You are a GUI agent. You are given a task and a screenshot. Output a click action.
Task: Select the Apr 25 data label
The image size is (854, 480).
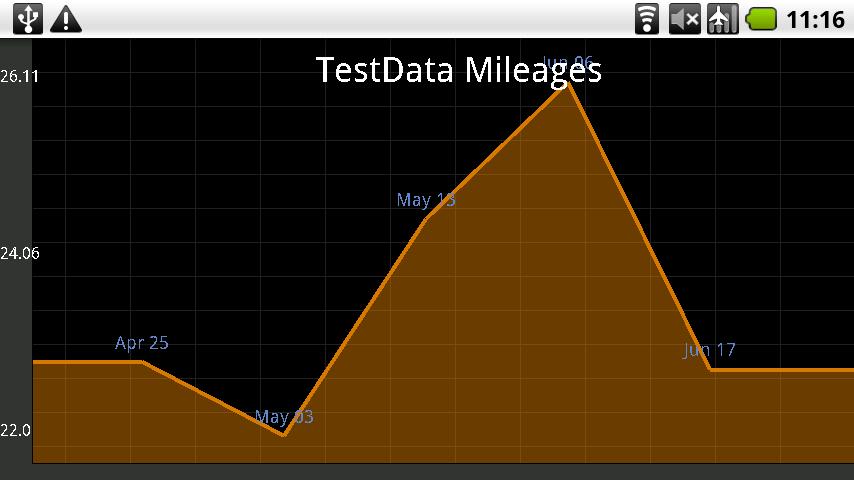tap(142, 343)
